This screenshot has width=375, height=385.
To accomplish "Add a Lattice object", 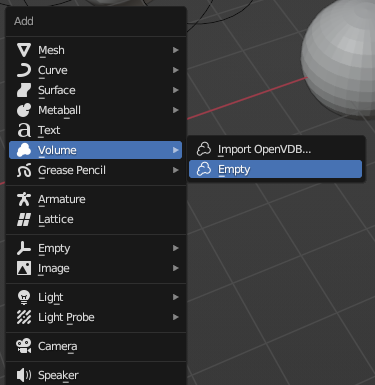I will click(x=96, y=219).
